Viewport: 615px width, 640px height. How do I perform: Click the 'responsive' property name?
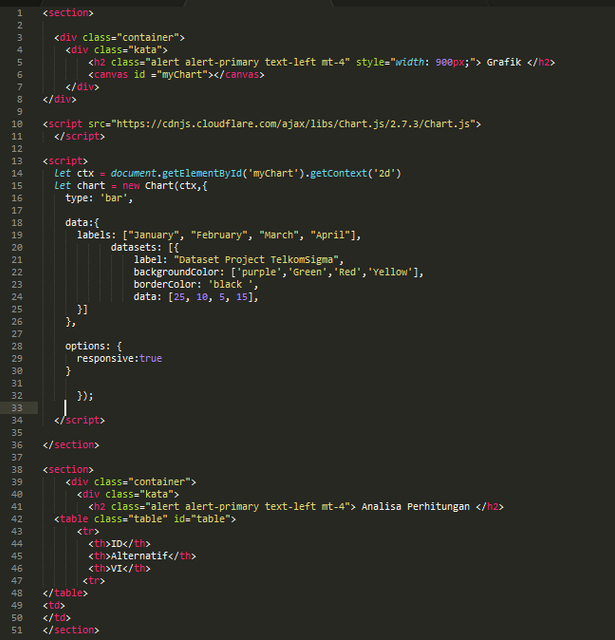tap(105, 358)
